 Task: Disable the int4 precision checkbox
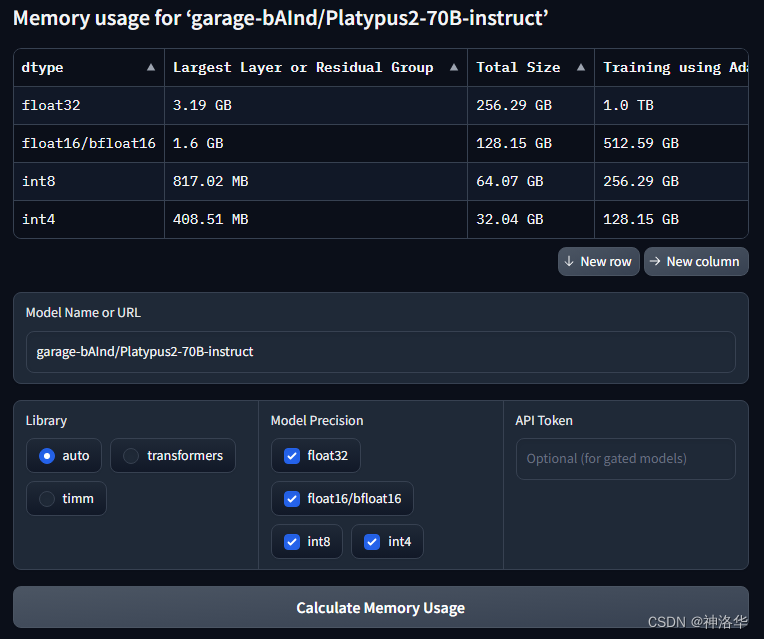[372, 541]
